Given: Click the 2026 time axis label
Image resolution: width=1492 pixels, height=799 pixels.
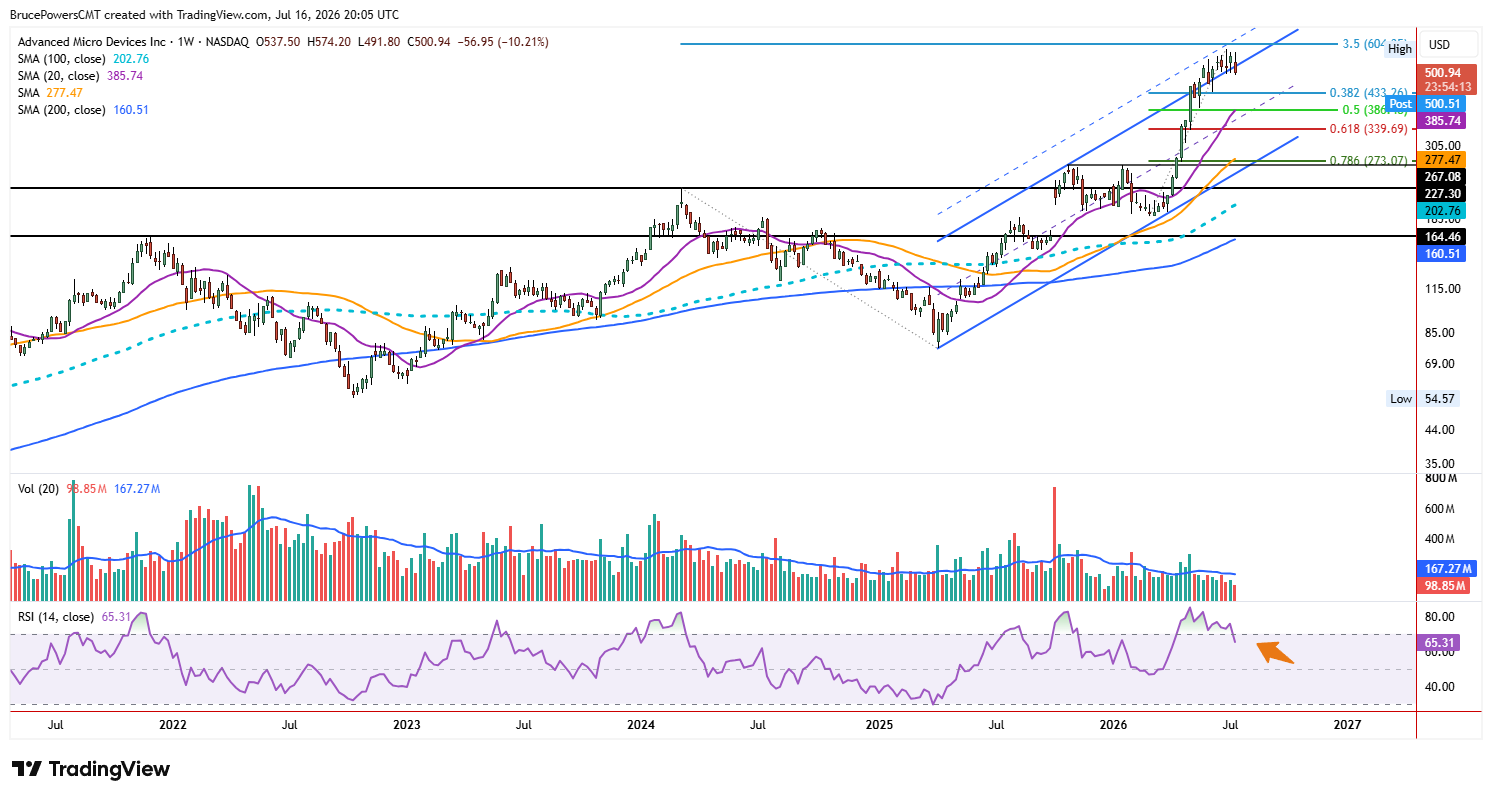Looking at the screenshot, I should pyautogui.click(x=1113, y=723).
